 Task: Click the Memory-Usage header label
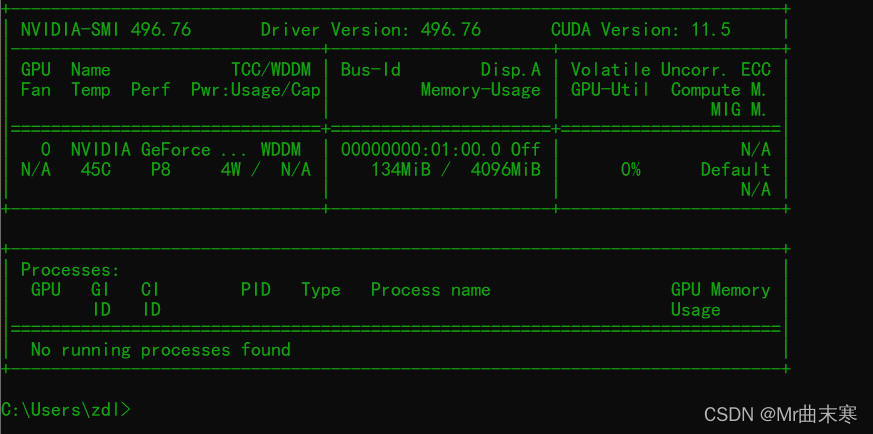tap(480, 90)
